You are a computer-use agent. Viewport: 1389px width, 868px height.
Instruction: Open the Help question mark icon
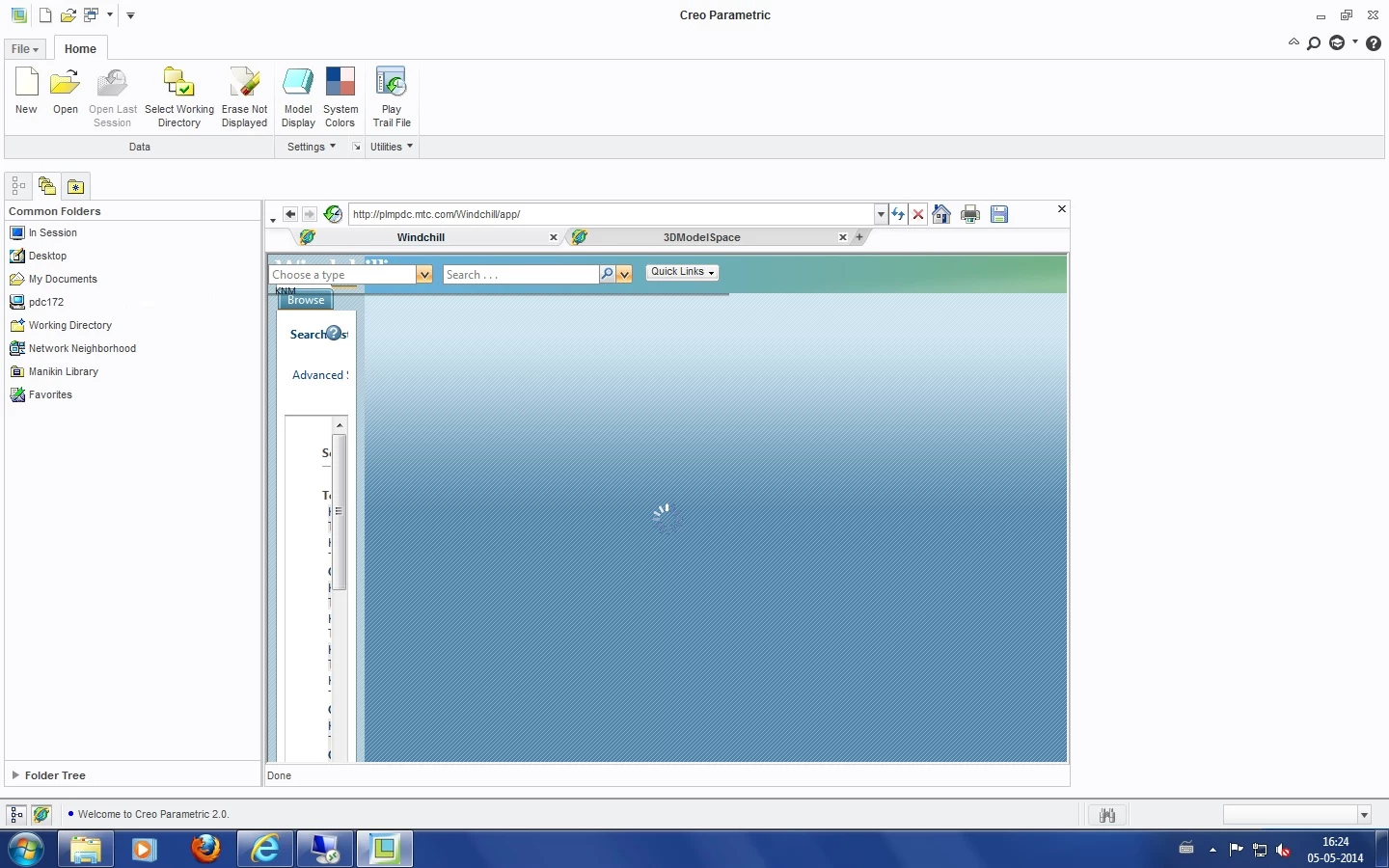coord(1374,43)
